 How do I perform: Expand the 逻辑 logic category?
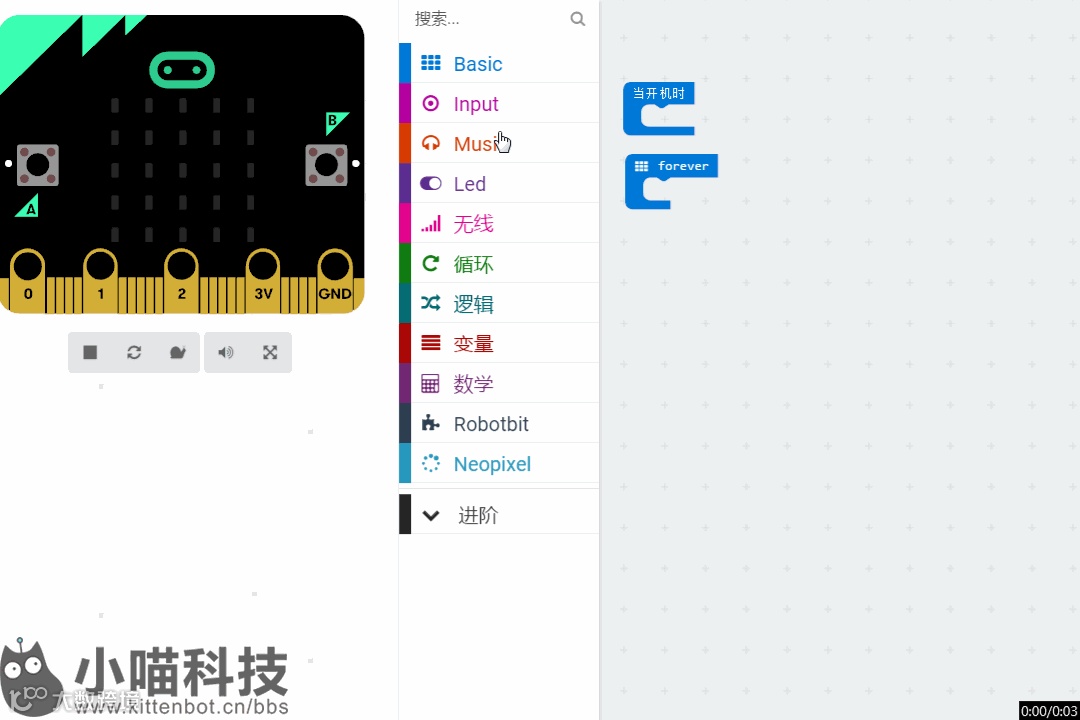coord(499,303)
